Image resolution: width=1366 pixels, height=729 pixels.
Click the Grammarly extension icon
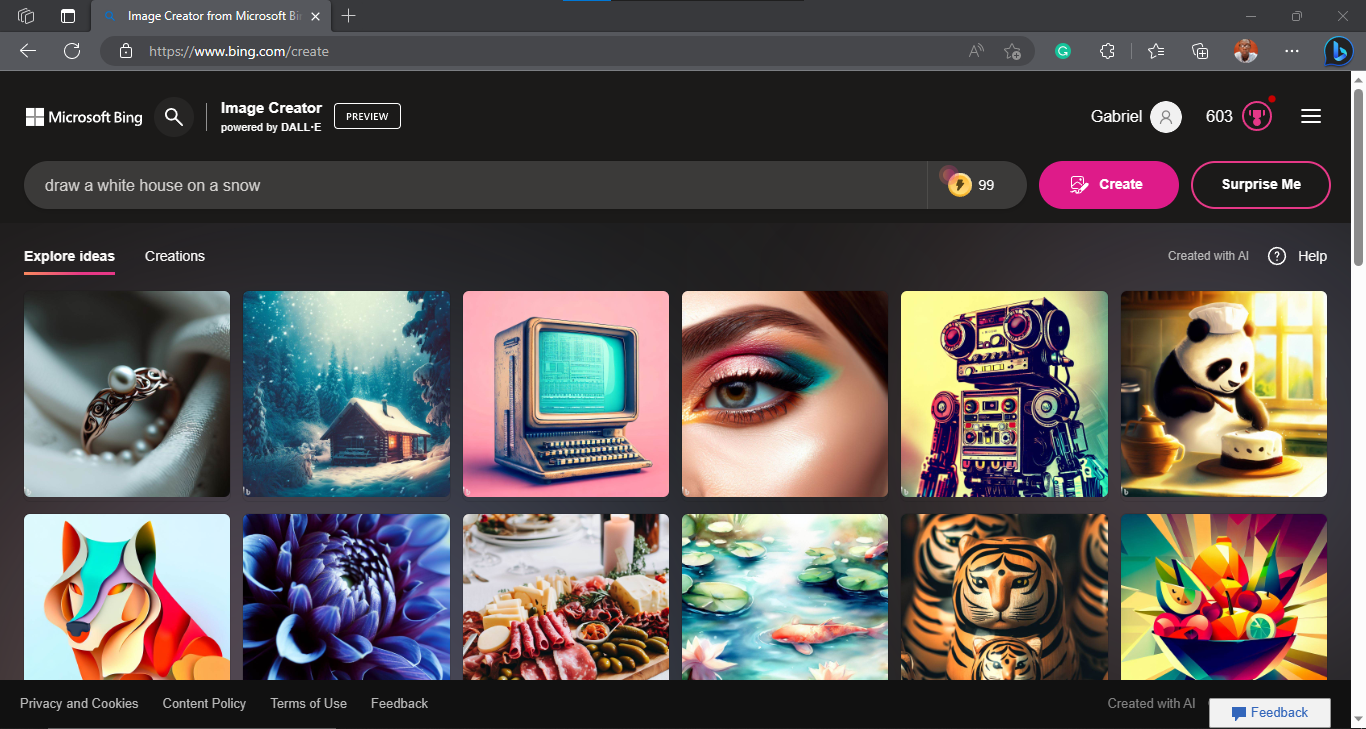point(1063,51)
